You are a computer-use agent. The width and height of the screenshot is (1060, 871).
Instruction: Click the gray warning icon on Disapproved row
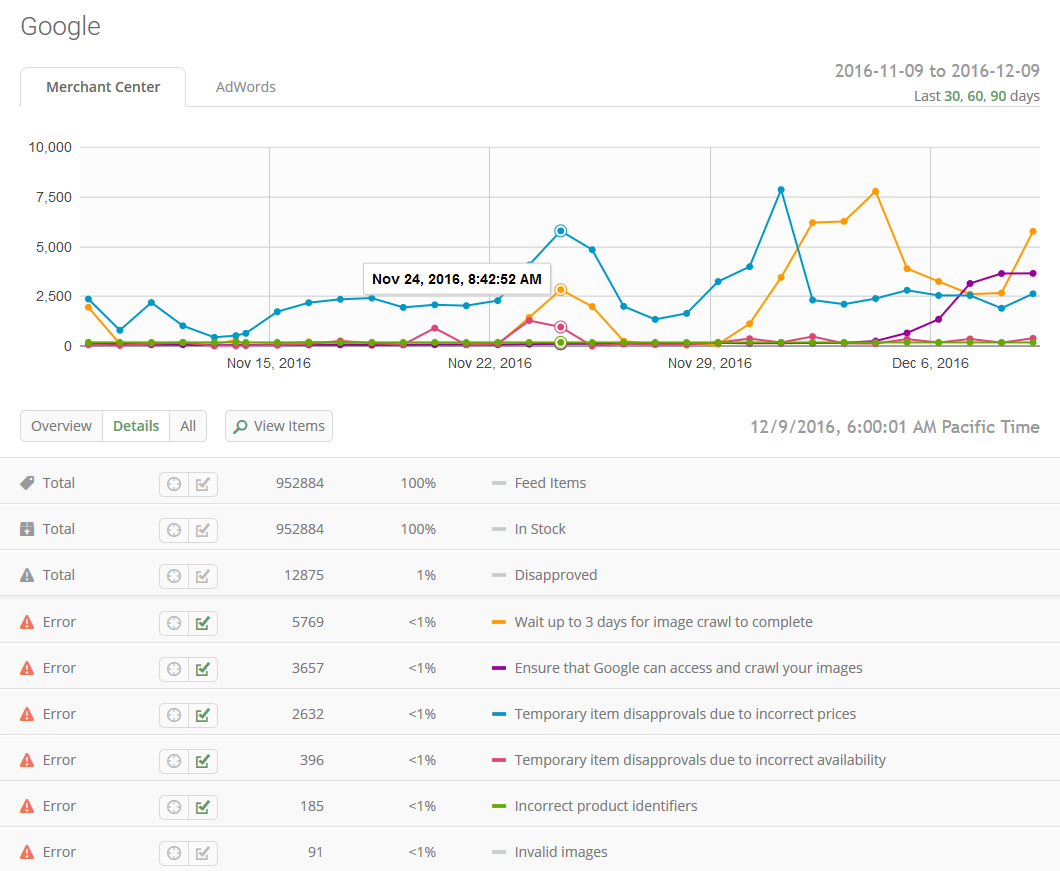pyautogui.click(x=27, y=575)
